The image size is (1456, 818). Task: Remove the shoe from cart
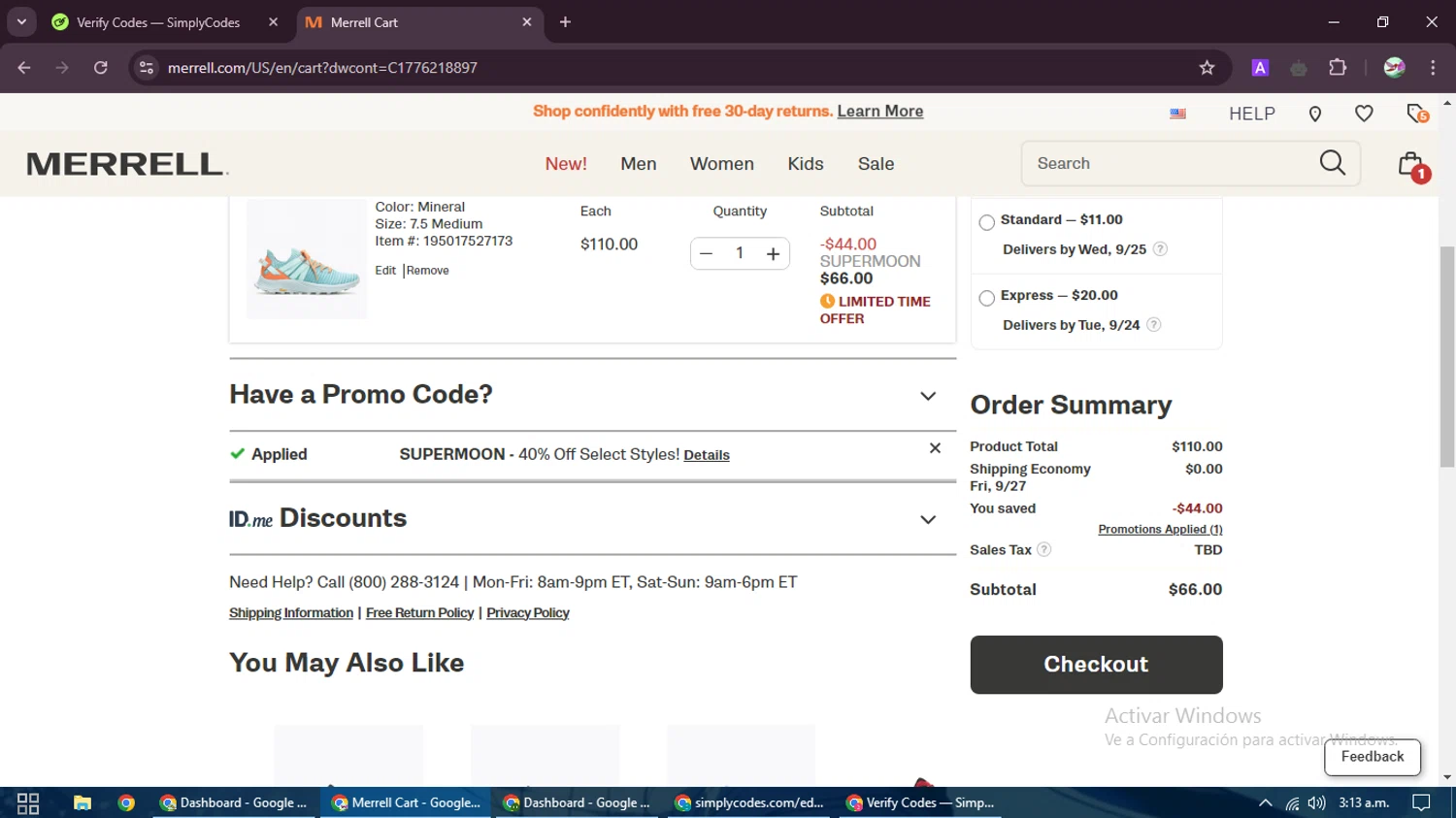pos(428,271)
